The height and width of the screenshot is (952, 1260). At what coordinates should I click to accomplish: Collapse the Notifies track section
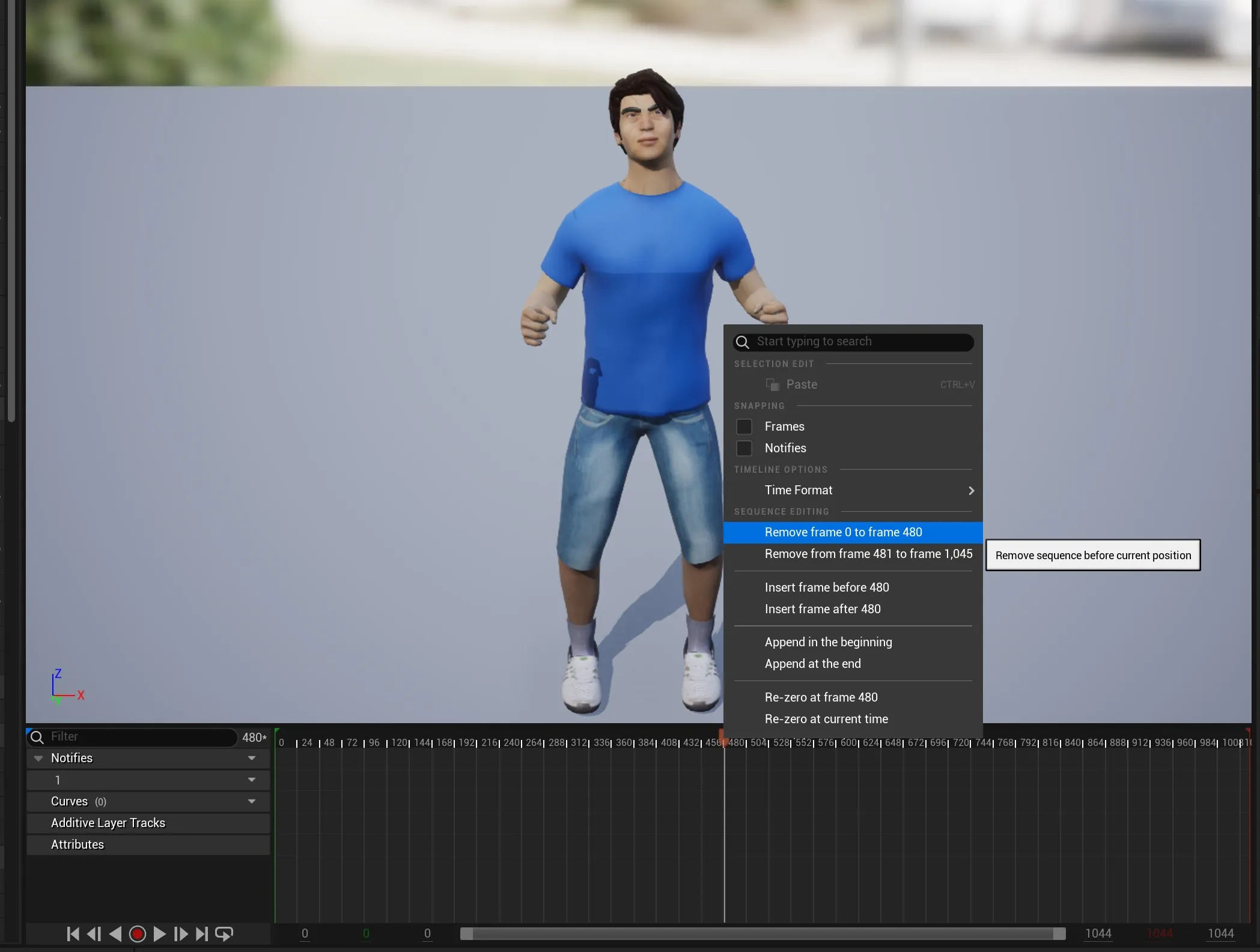38,758
